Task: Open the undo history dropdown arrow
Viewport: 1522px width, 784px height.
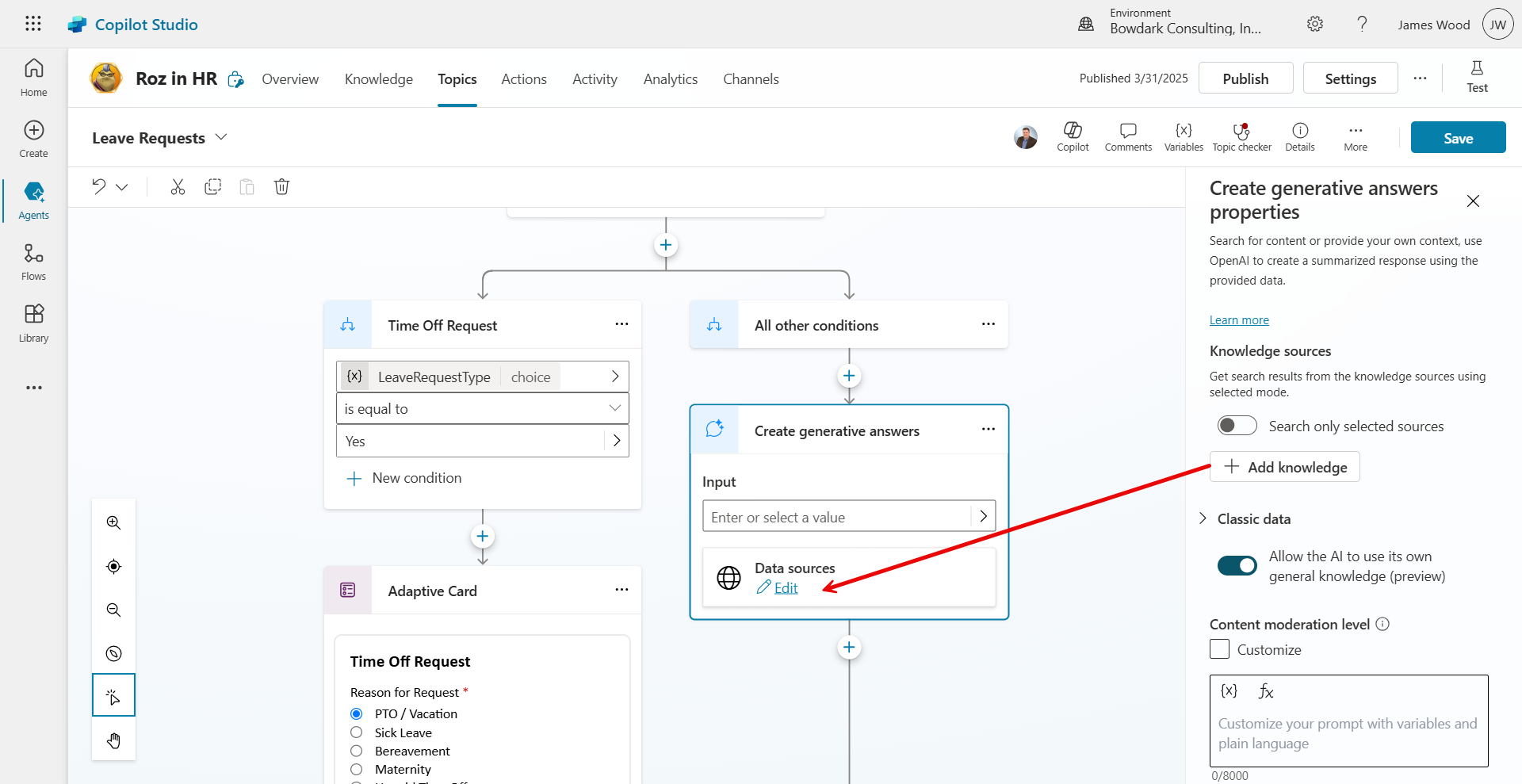Action: [122, 187]
